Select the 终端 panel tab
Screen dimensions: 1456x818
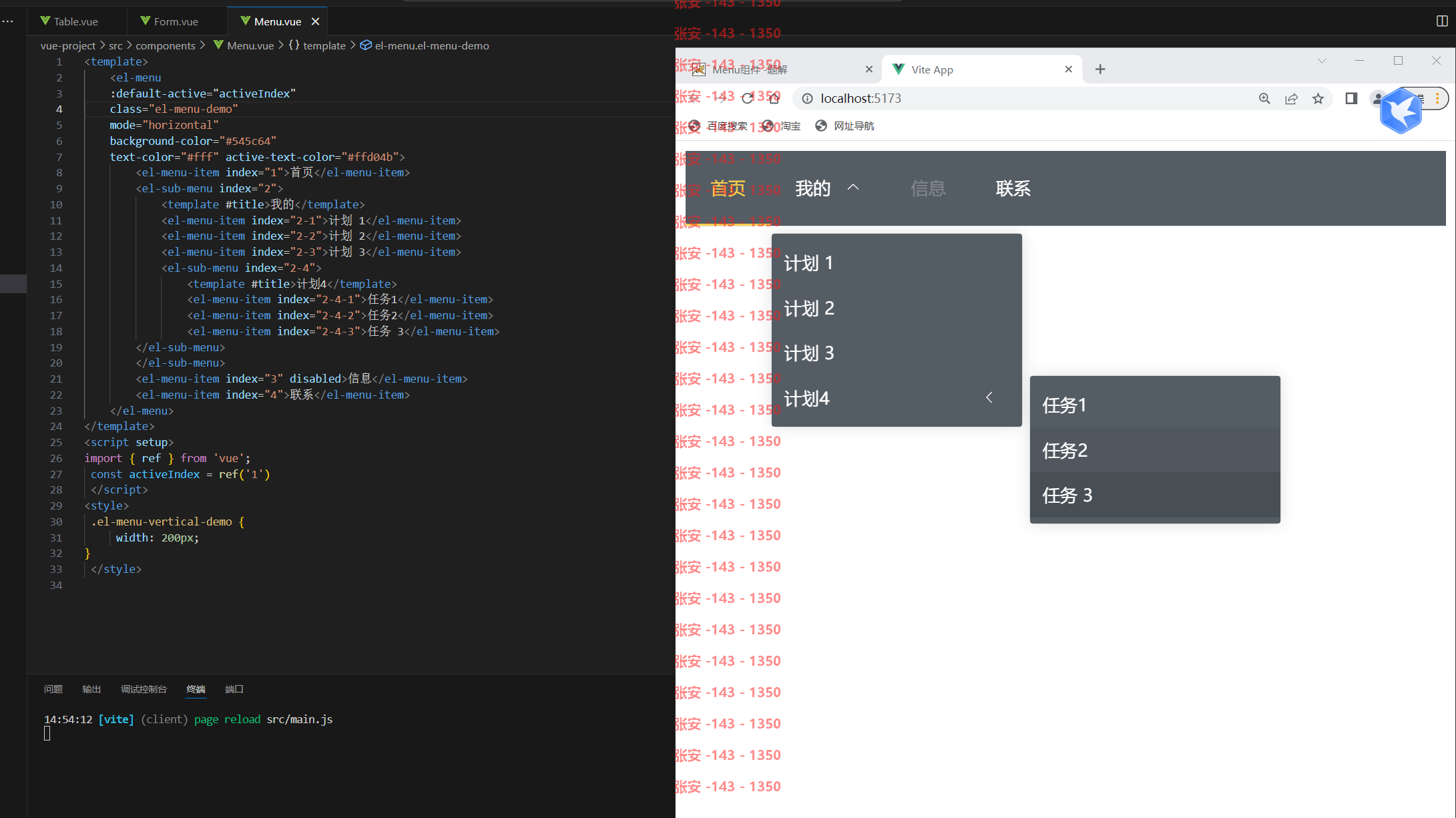(x=196, y=689)
